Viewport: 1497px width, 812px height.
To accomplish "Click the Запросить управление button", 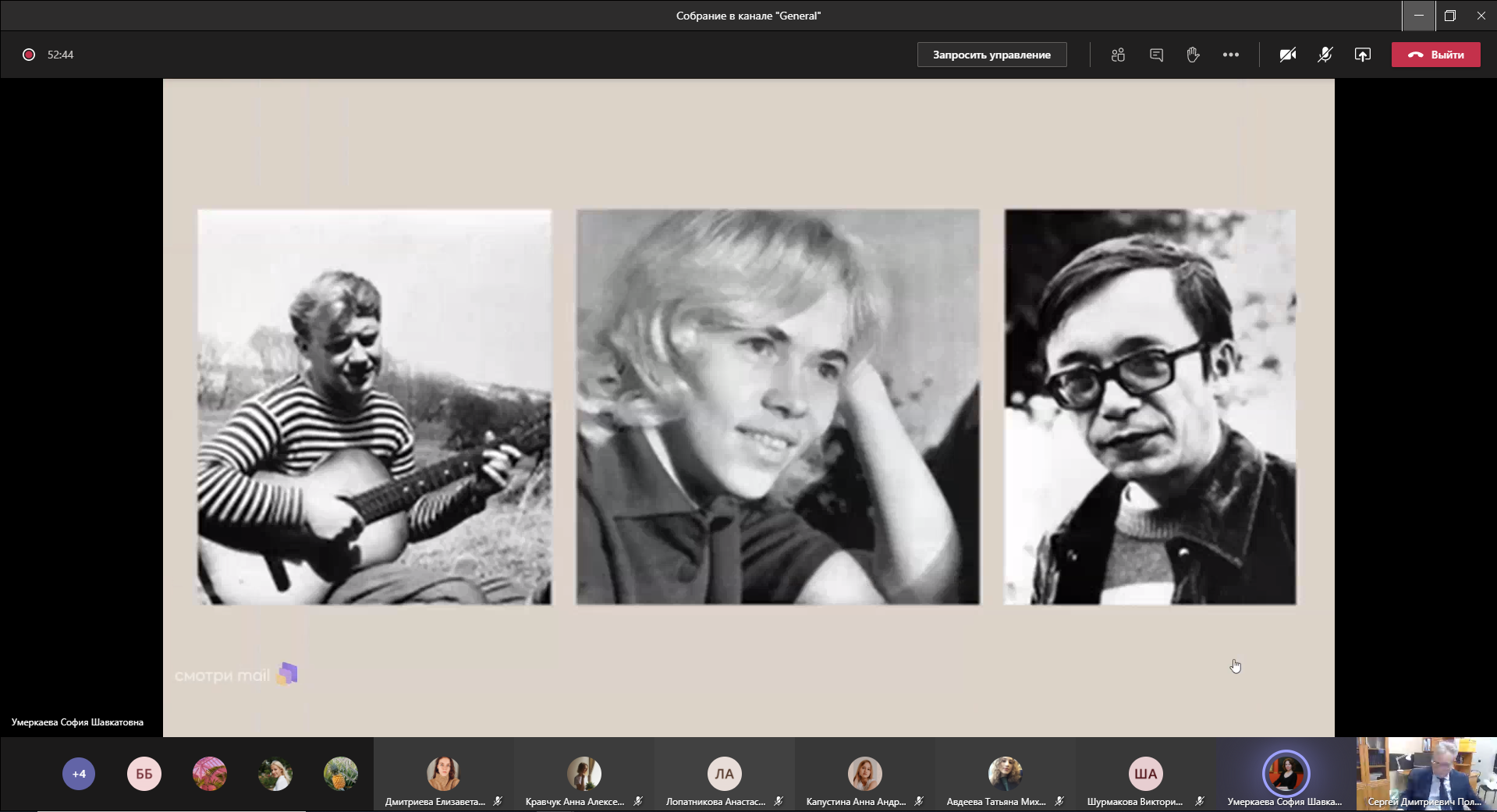I will click(991, 55).
